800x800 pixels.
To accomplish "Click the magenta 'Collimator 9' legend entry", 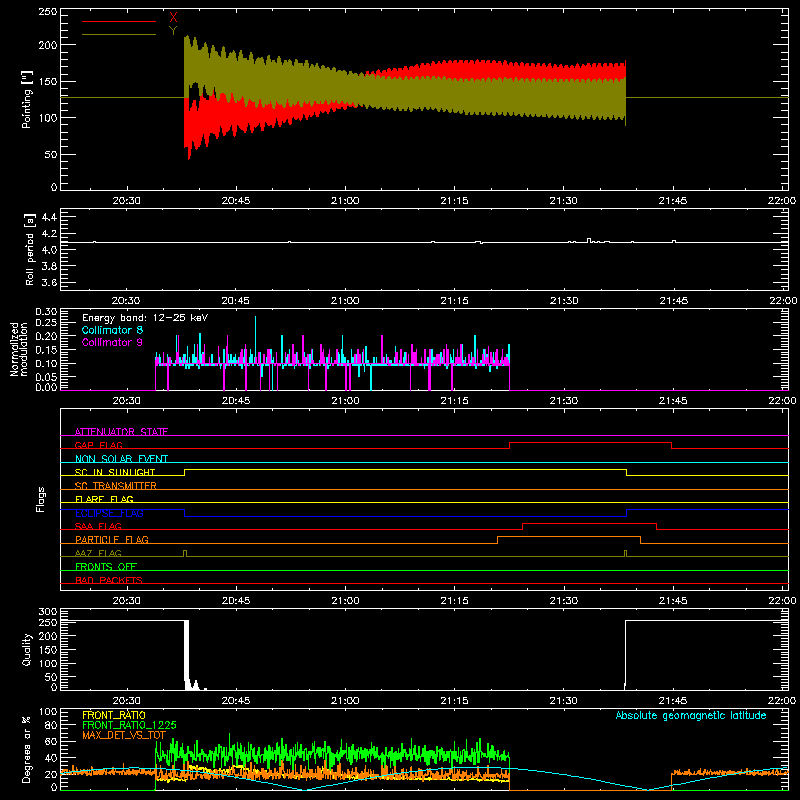I will coord(112,342).
